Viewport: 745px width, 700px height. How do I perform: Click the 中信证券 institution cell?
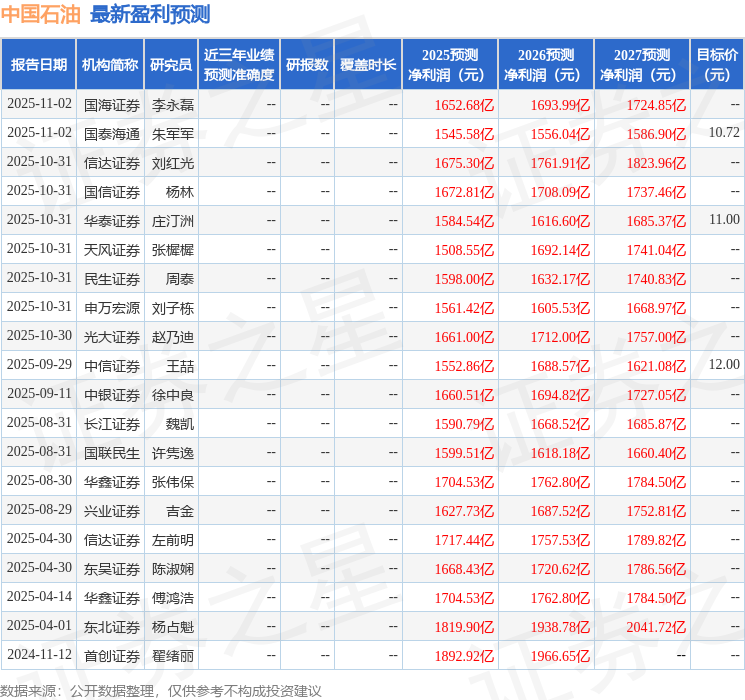coord(112,366)
